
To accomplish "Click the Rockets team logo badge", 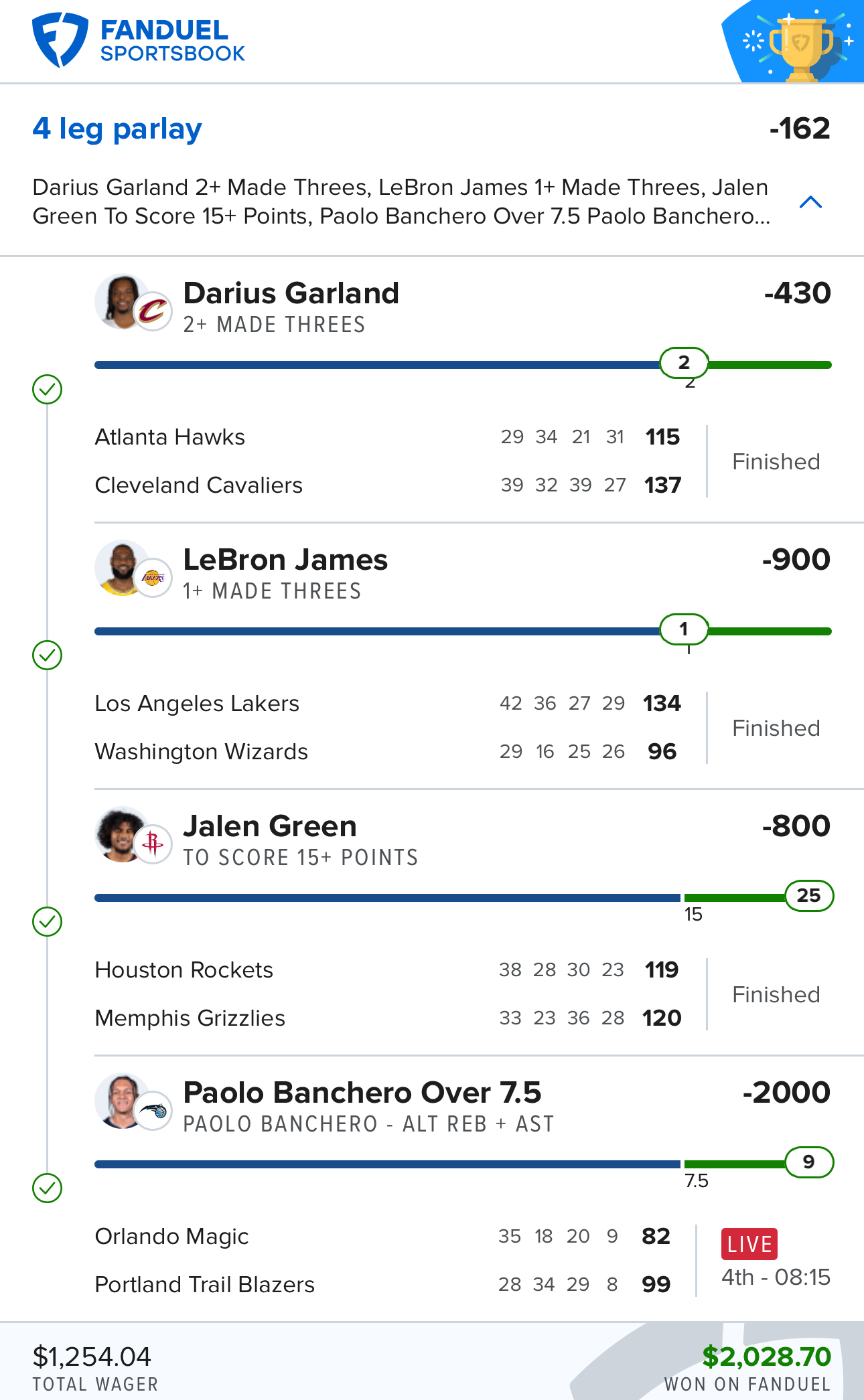I will [x=153, y=844].
